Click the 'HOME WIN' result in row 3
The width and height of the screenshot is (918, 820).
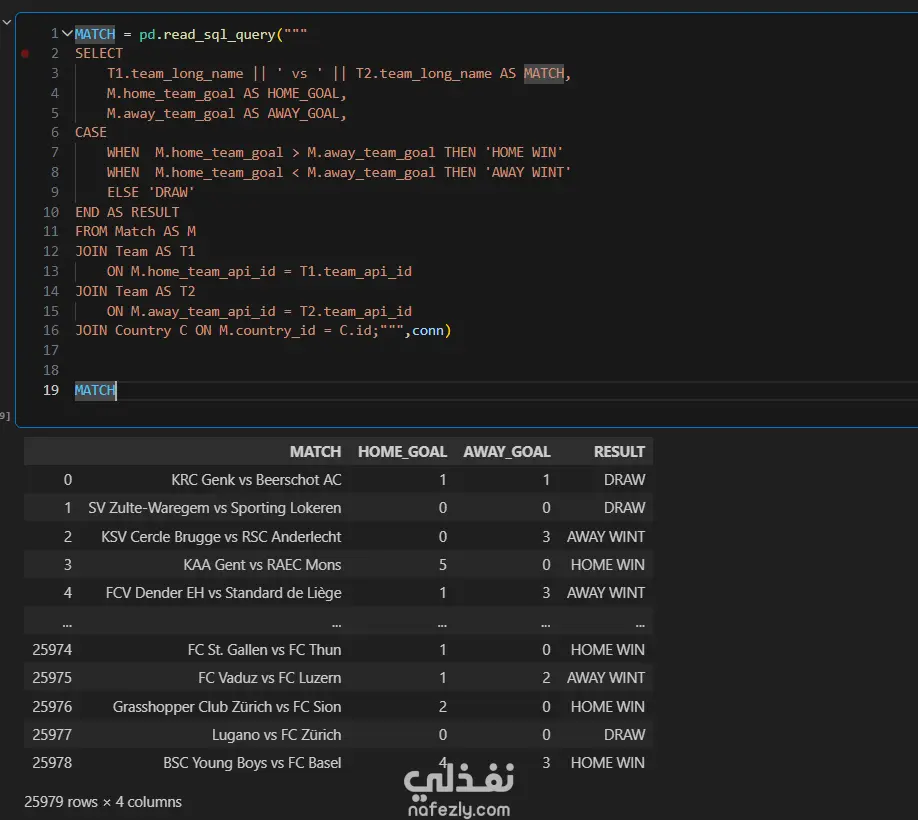pos(607,565)
